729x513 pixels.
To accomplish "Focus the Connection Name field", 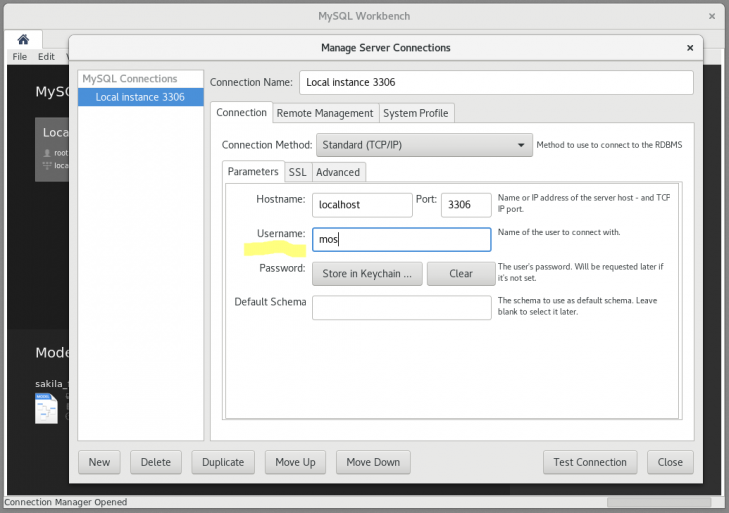I will tap(497, 82).
